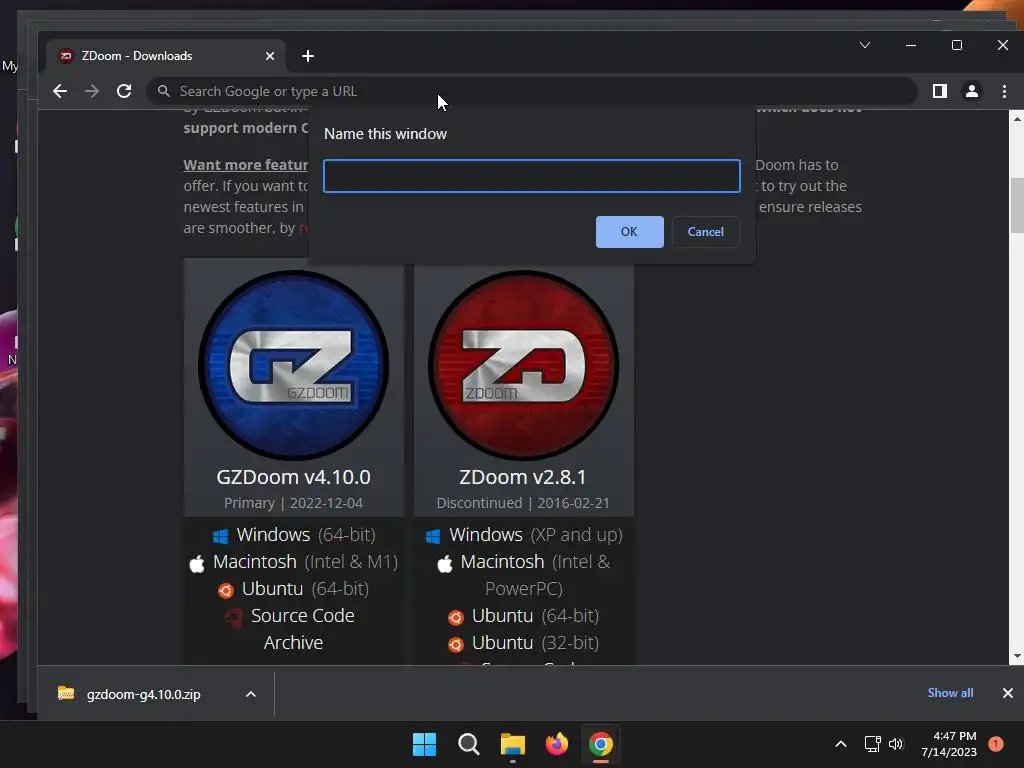1024x768 pixels.
Task: Show hidden system tray icons
Action: coord(841,744)
